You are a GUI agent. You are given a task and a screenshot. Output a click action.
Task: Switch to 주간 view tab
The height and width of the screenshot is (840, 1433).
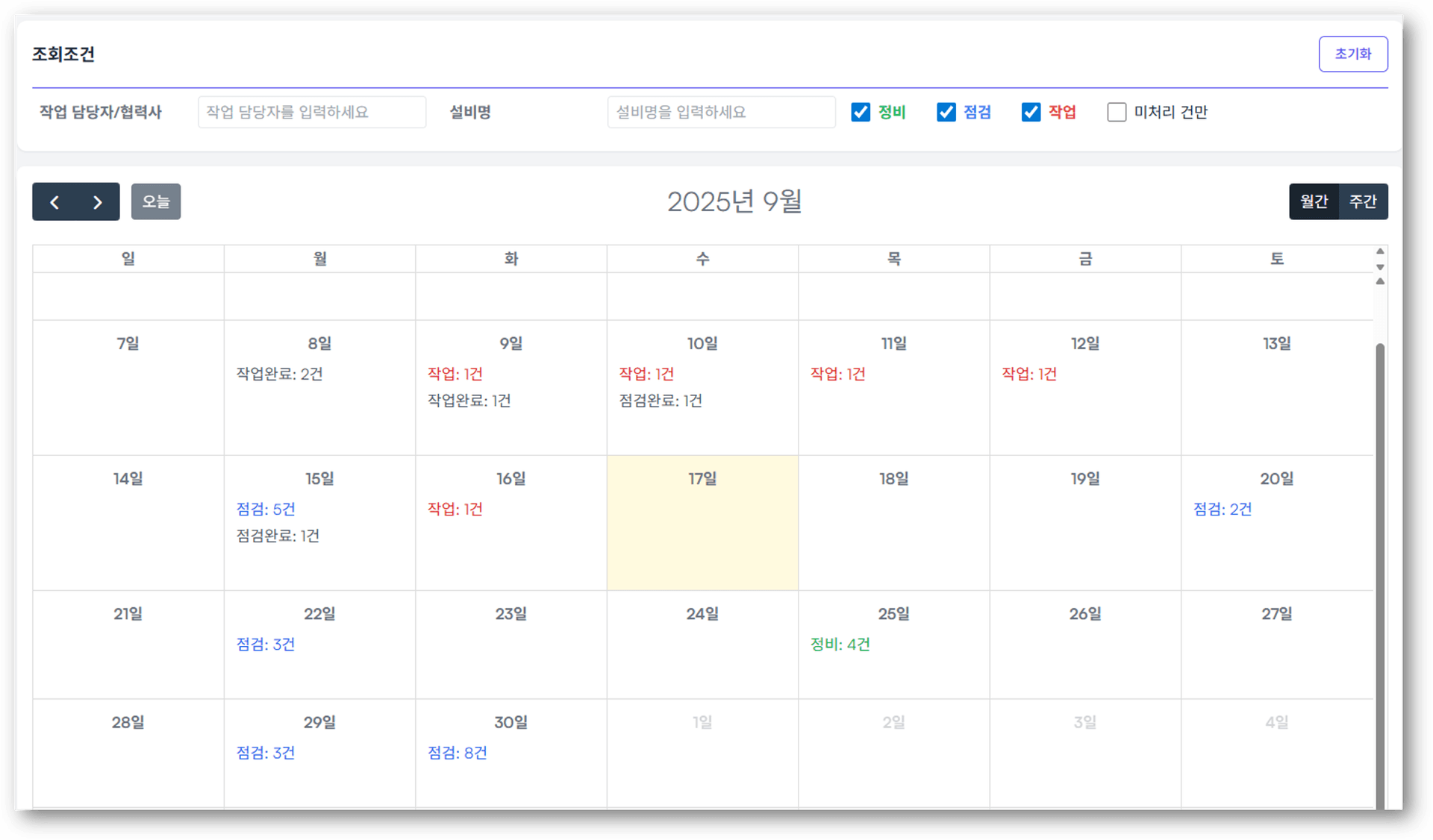(x=1363, y=201)
